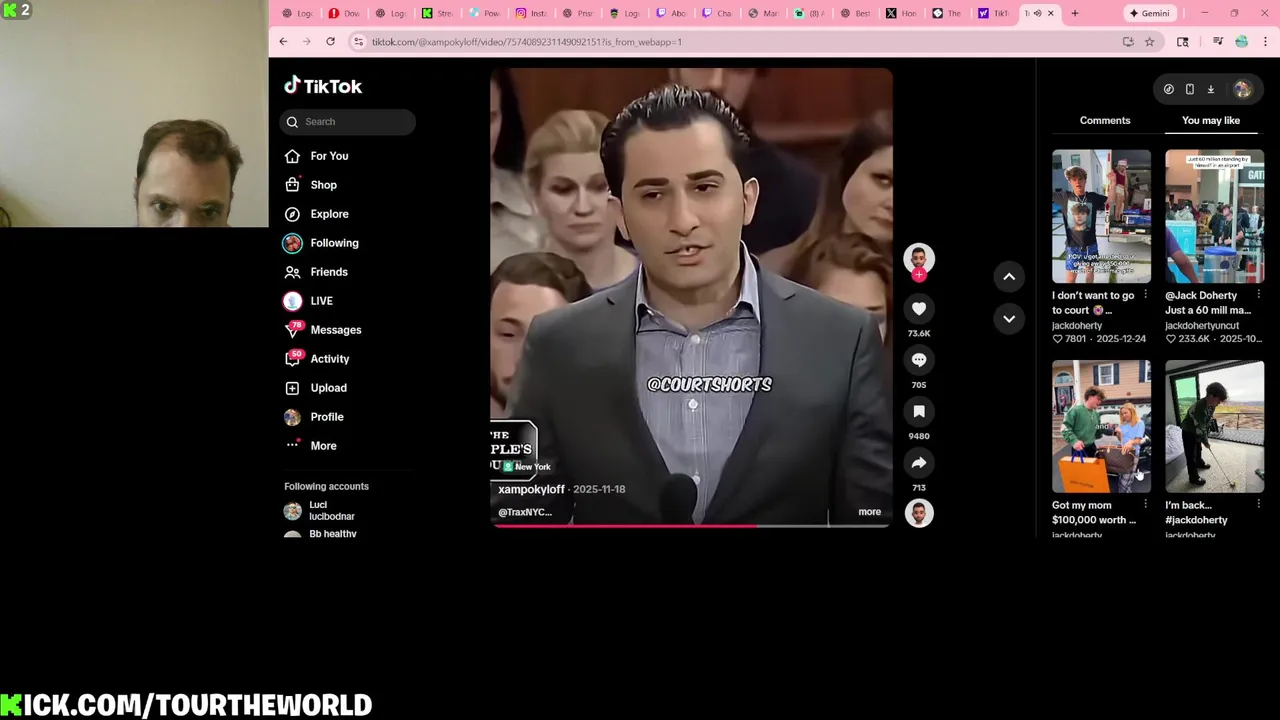Viewport: 1280px width, 720px height.
Task: Go to the Explore page
Action: [317, 214]
